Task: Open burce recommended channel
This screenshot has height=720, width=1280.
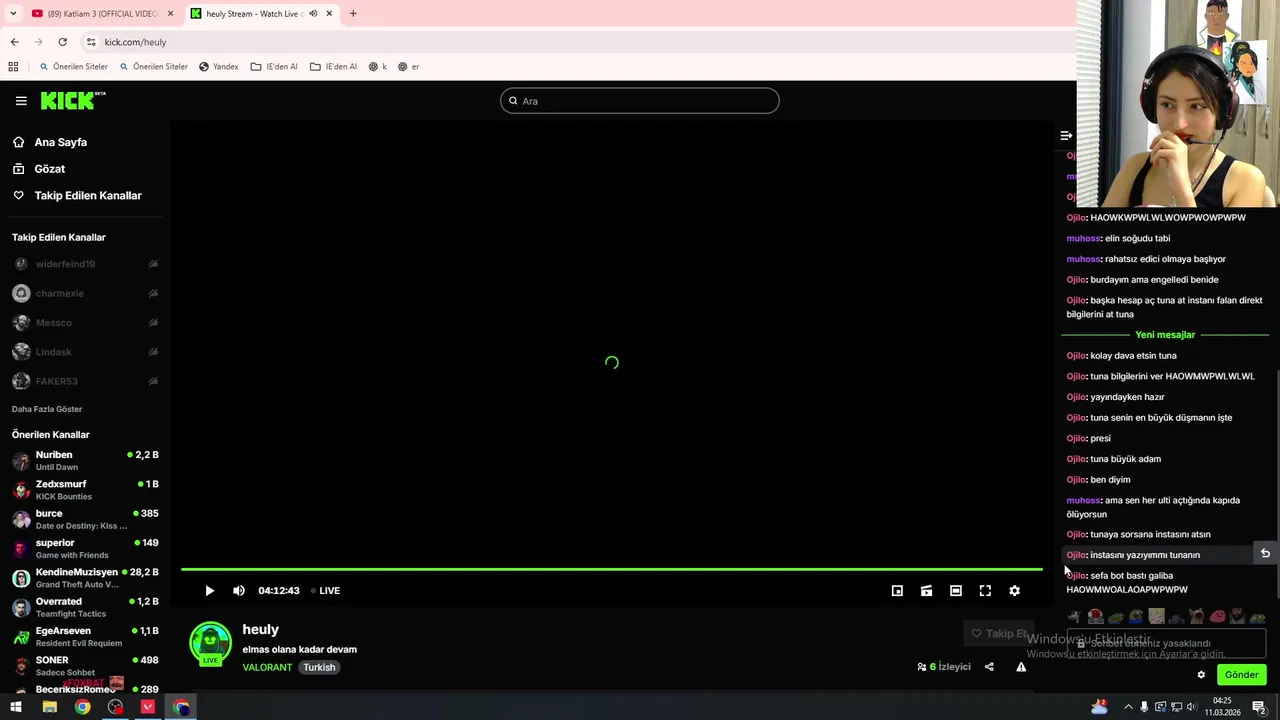Action: tap(85, 519)
